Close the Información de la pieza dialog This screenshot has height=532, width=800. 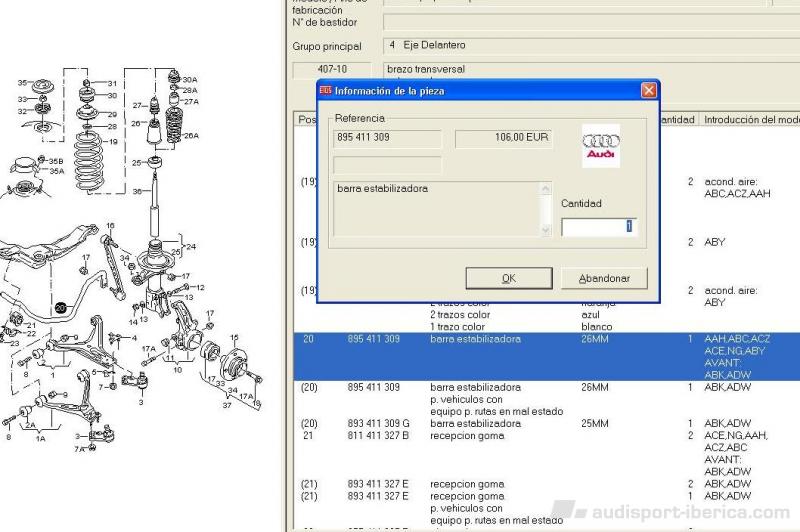click(649, 91)
